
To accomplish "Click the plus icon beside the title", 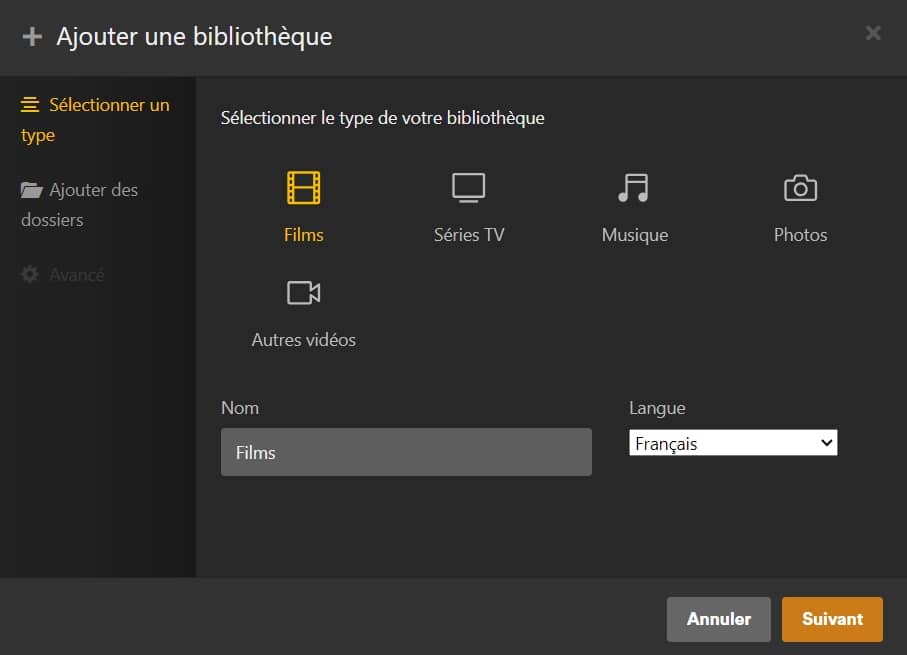I will pyautogui.click(x=32, y=37).
